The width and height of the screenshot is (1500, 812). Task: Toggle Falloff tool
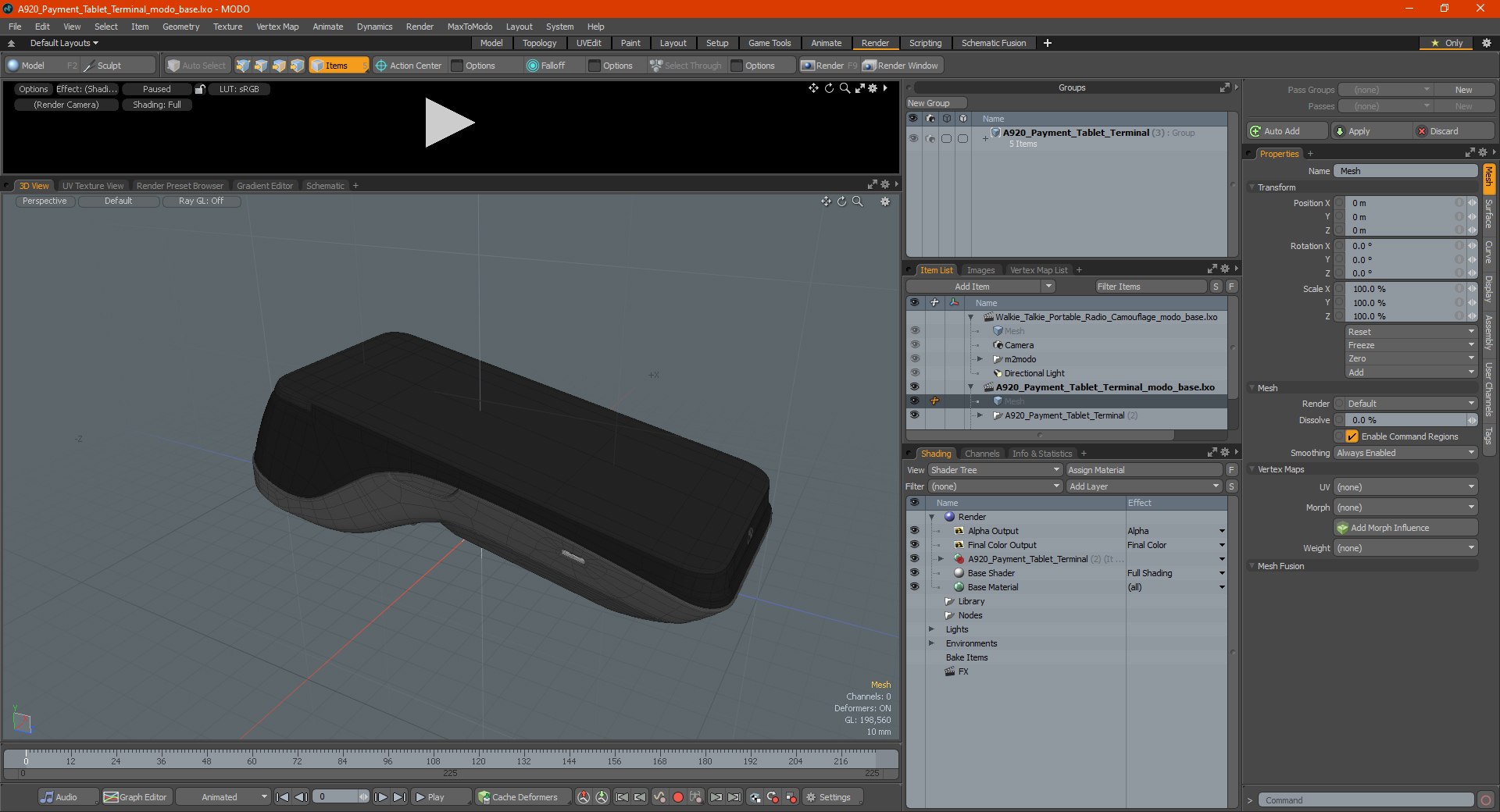coord(553,66)
